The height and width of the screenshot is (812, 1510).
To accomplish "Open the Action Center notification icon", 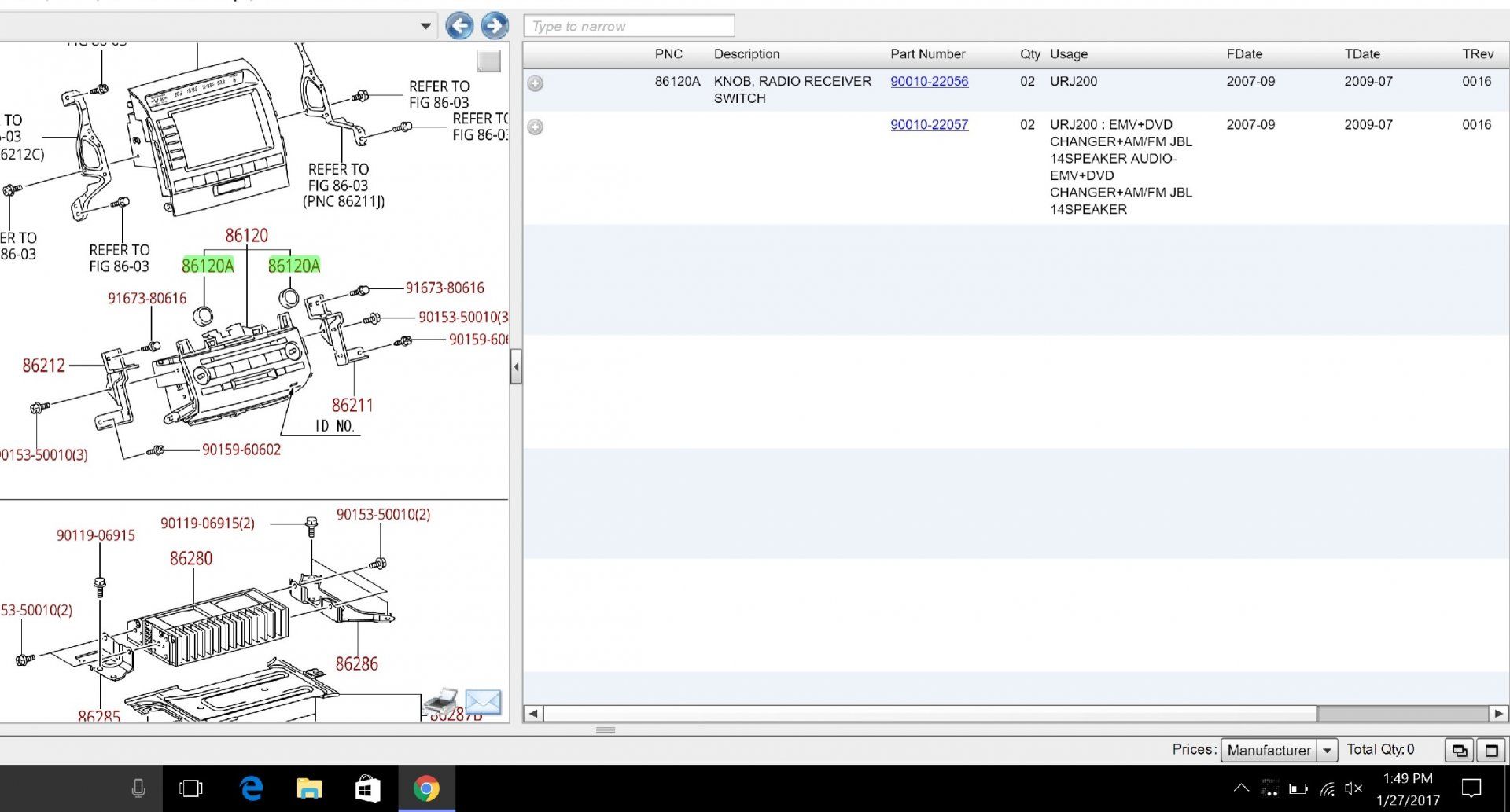I will point(1471,788).
